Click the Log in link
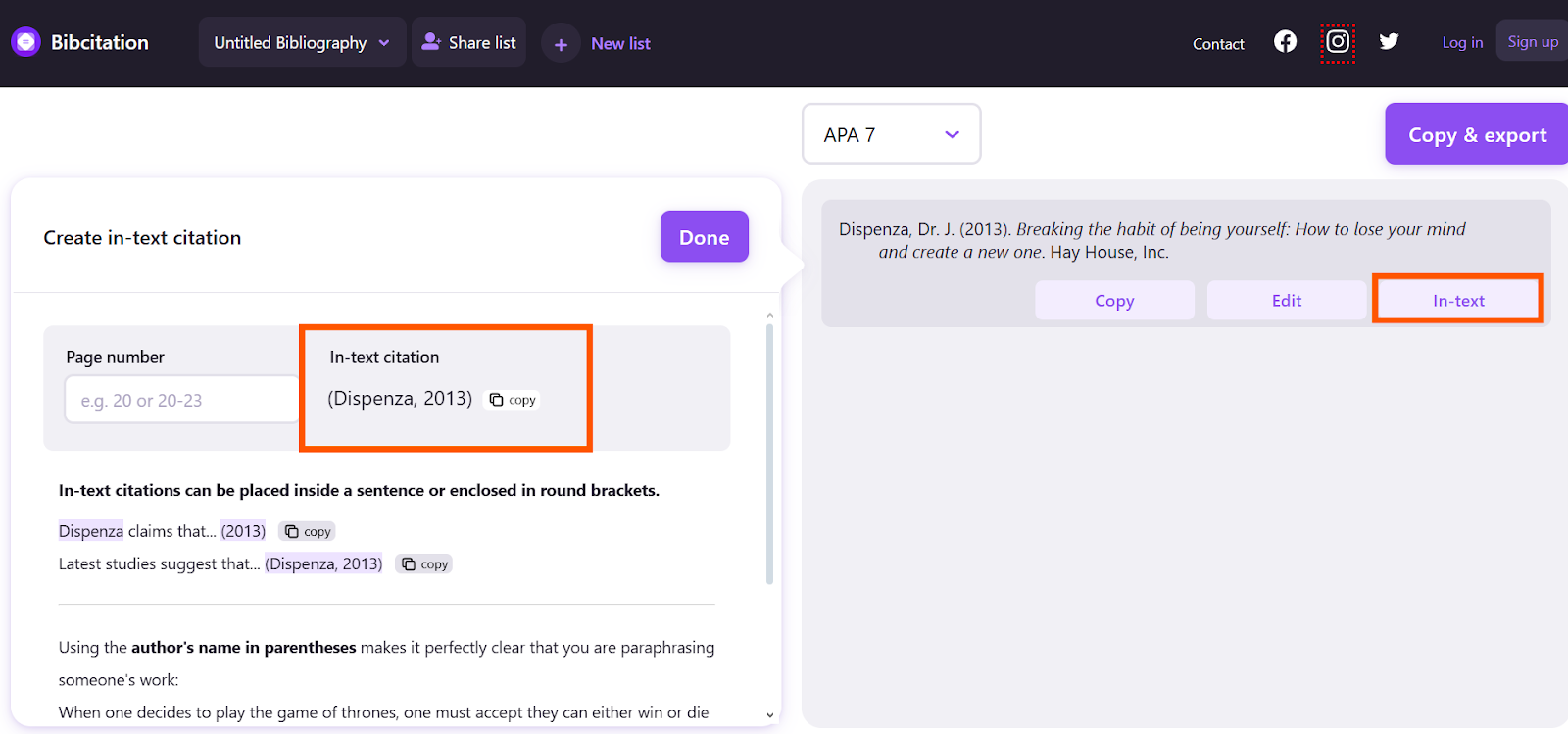The height and width of the screenshot is (734, 1568). (x=1462, y=43)
